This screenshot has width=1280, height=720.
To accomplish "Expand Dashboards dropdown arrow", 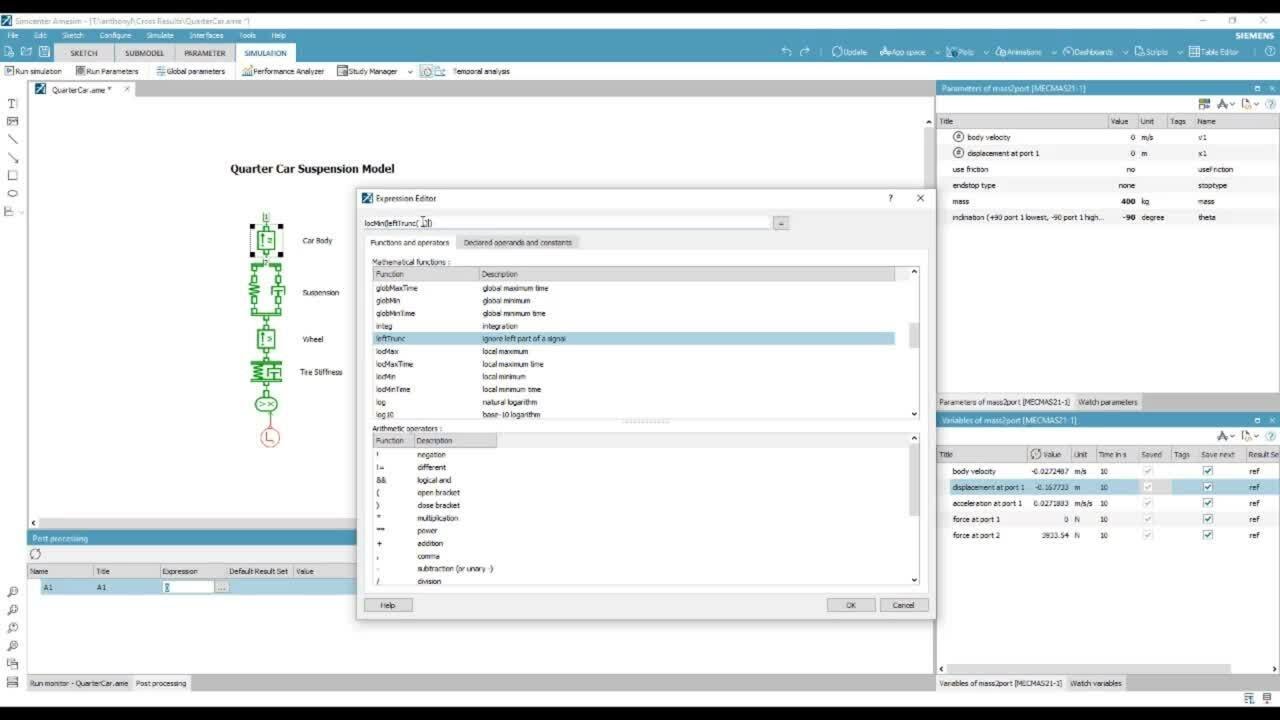I will 1124,52.
